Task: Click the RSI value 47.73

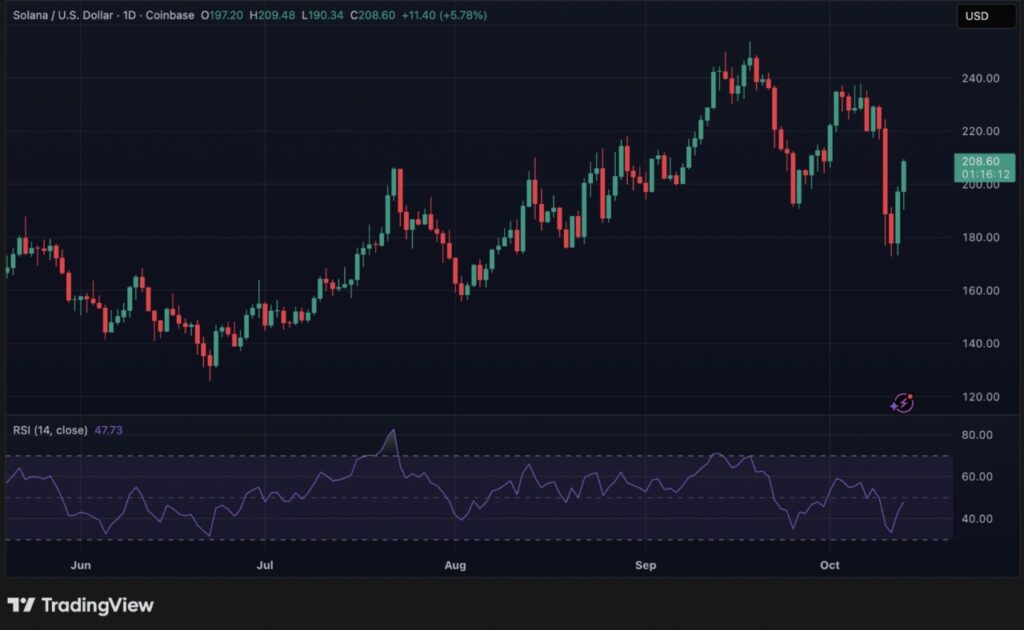Action: coord(109,430)
